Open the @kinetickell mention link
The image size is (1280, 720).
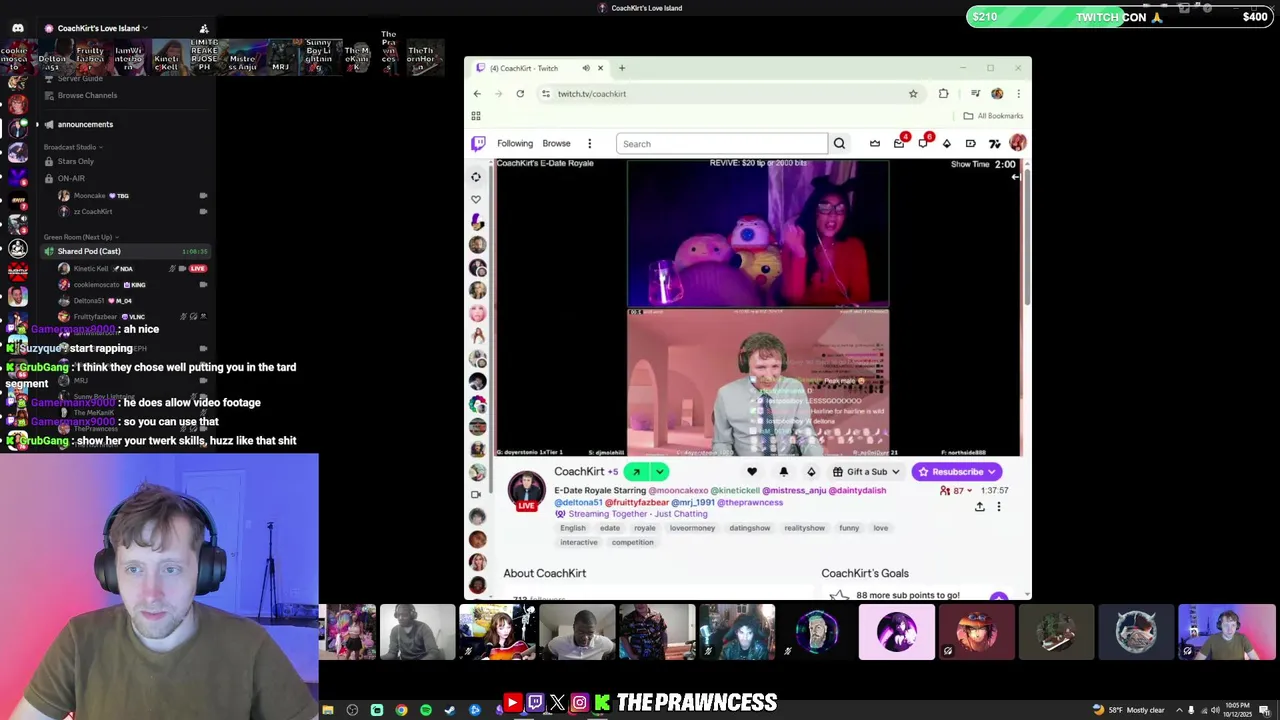735,490
